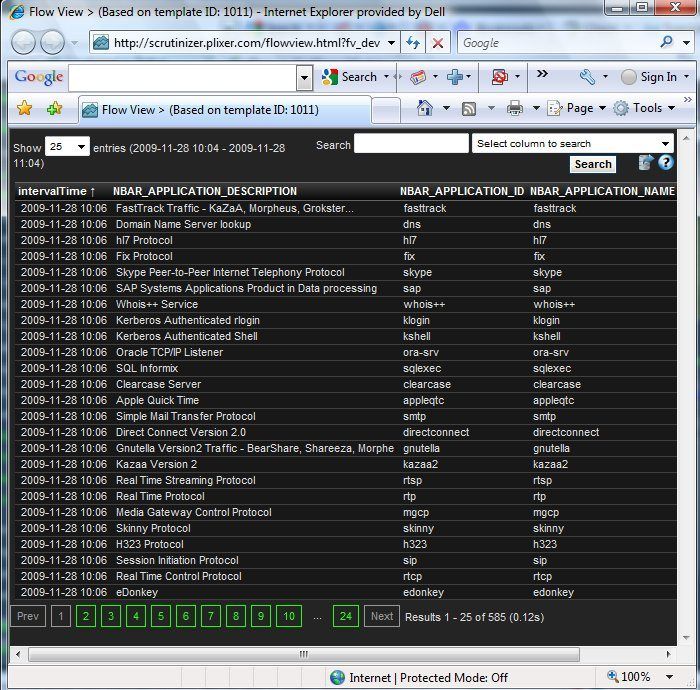The height and width of the screenshot is (690, 700).
Task: Click the Next page button
Action: (382, 616)
